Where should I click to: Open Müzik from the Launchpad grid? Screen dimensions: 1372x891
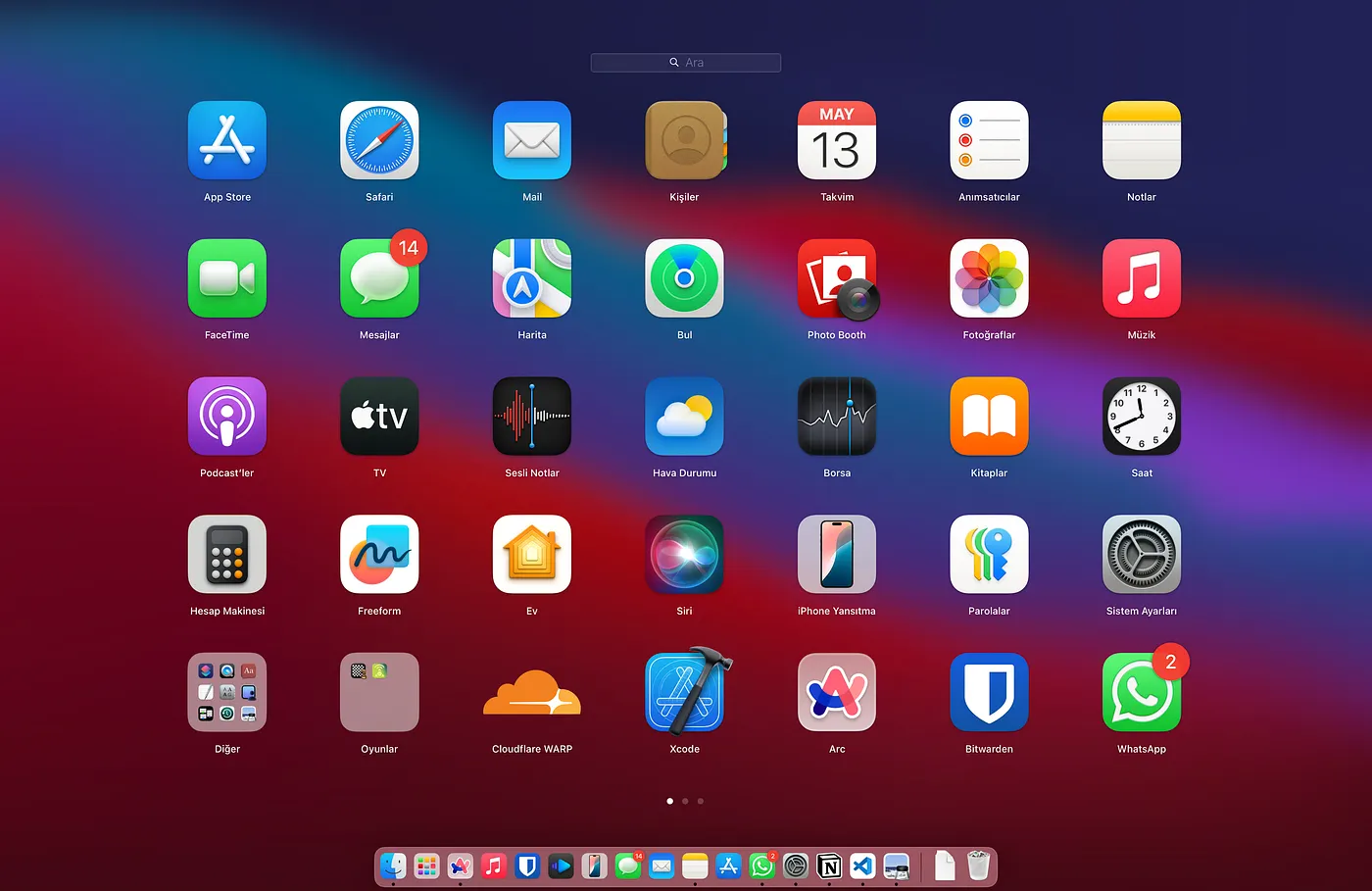(1142, 278)
